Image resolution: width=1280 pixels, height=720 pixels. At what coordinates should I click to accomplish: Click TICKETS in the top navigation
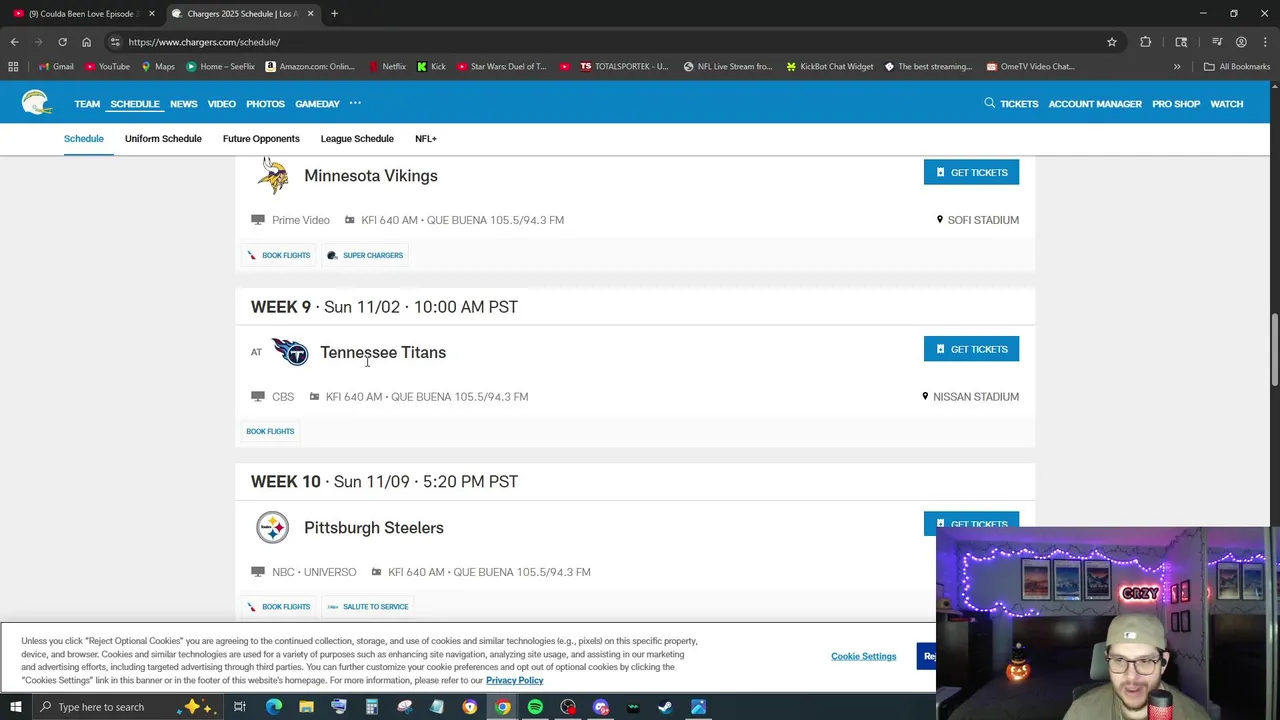tap(1019, 104)
